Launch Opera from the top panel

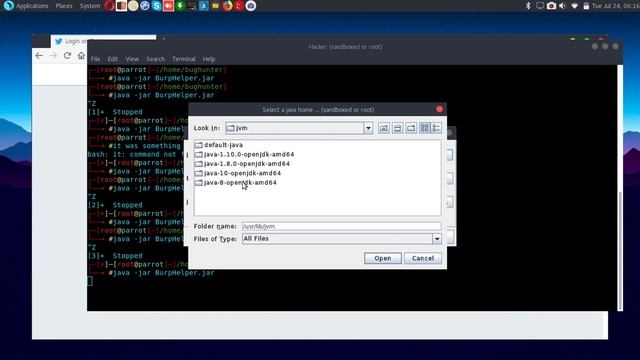tap(109, 6)
